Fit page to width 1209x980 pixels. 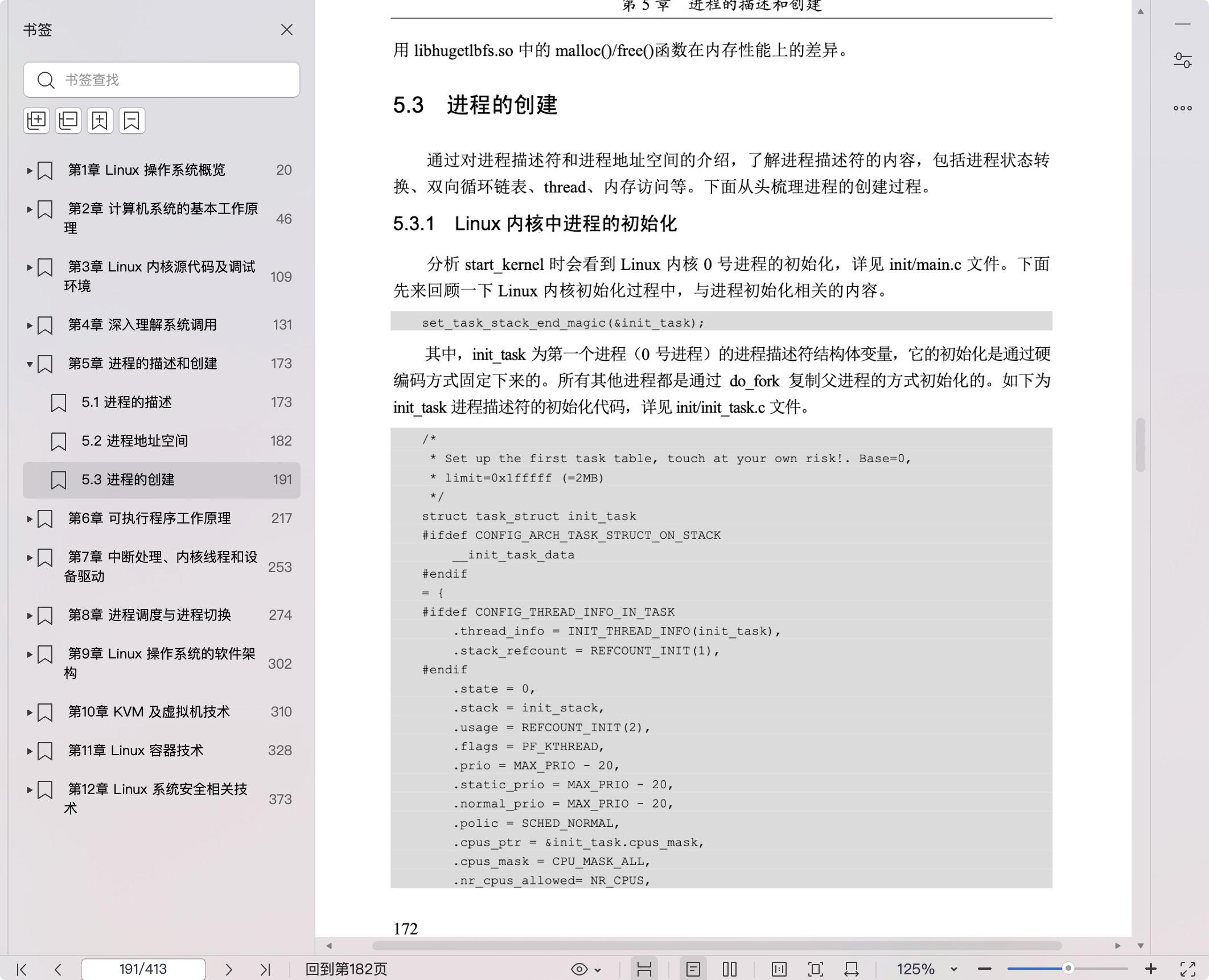(852, 969)
